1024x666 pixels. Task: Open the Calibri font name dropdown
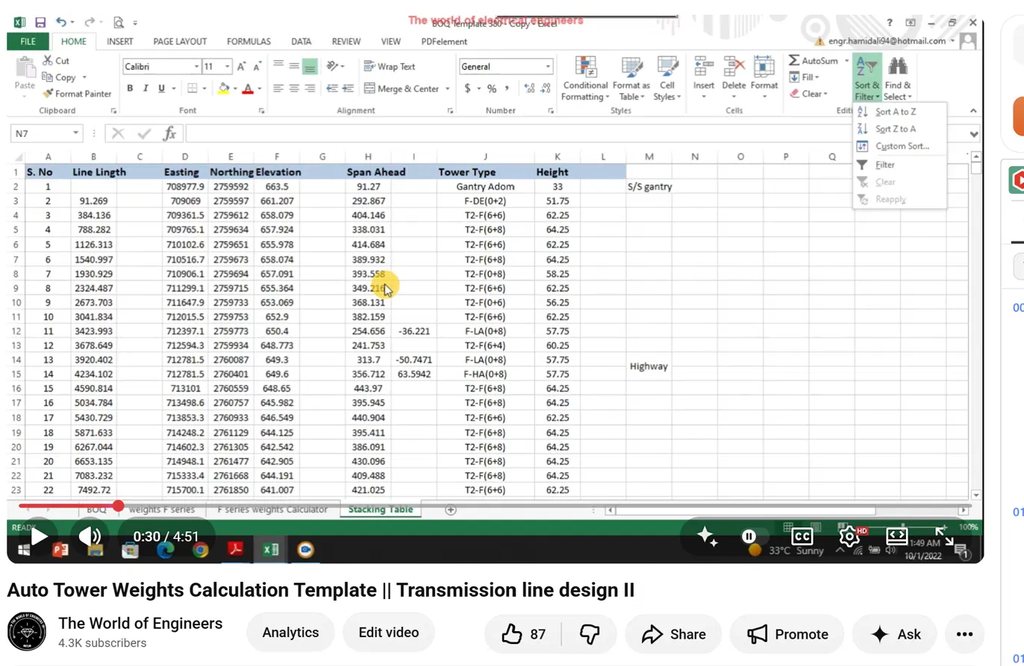(196, 67)
